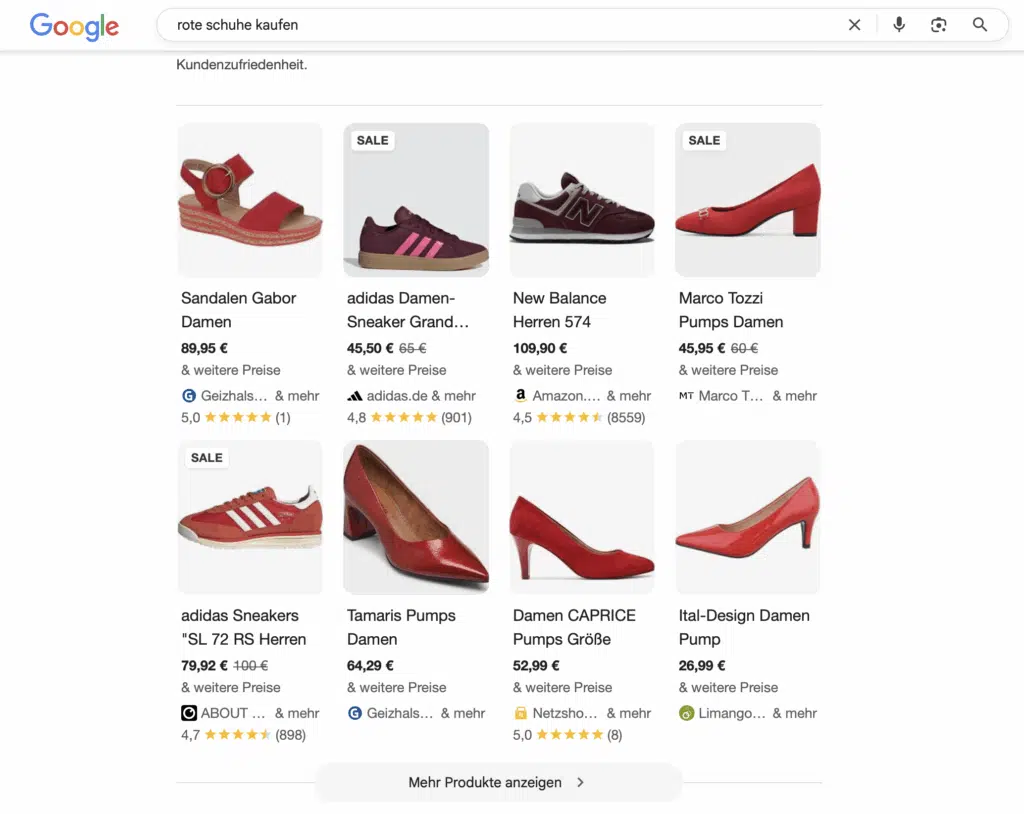Viewport: 1024px width, 814px height.
Task: Click the adidas.de merchant icon
Action: (x=354, y=395)
